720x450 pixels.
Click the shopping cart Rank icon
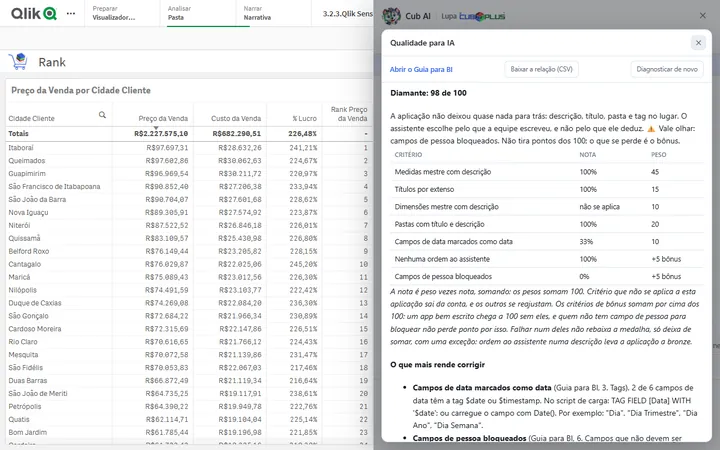pos(18,62)
